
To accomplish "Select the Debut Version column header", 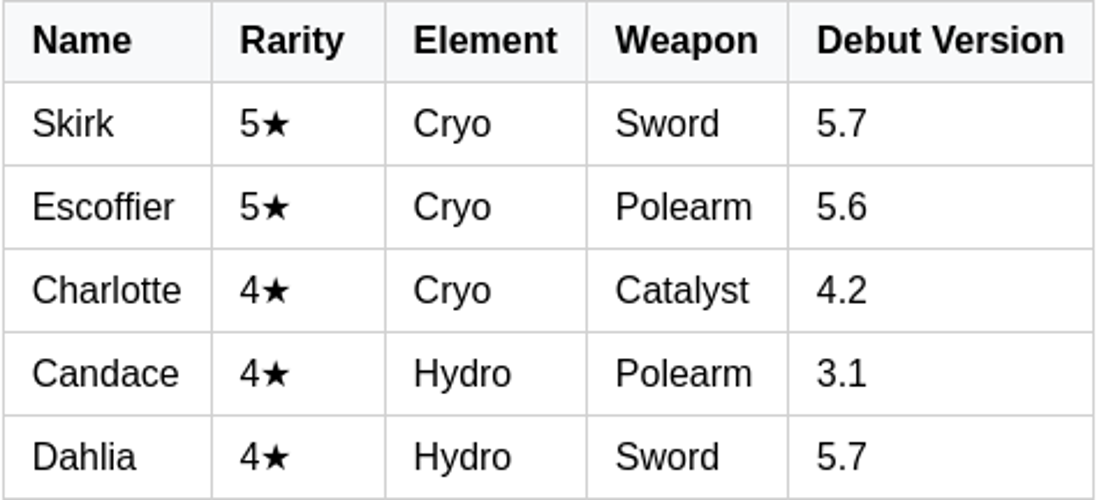I will point(940,41).
